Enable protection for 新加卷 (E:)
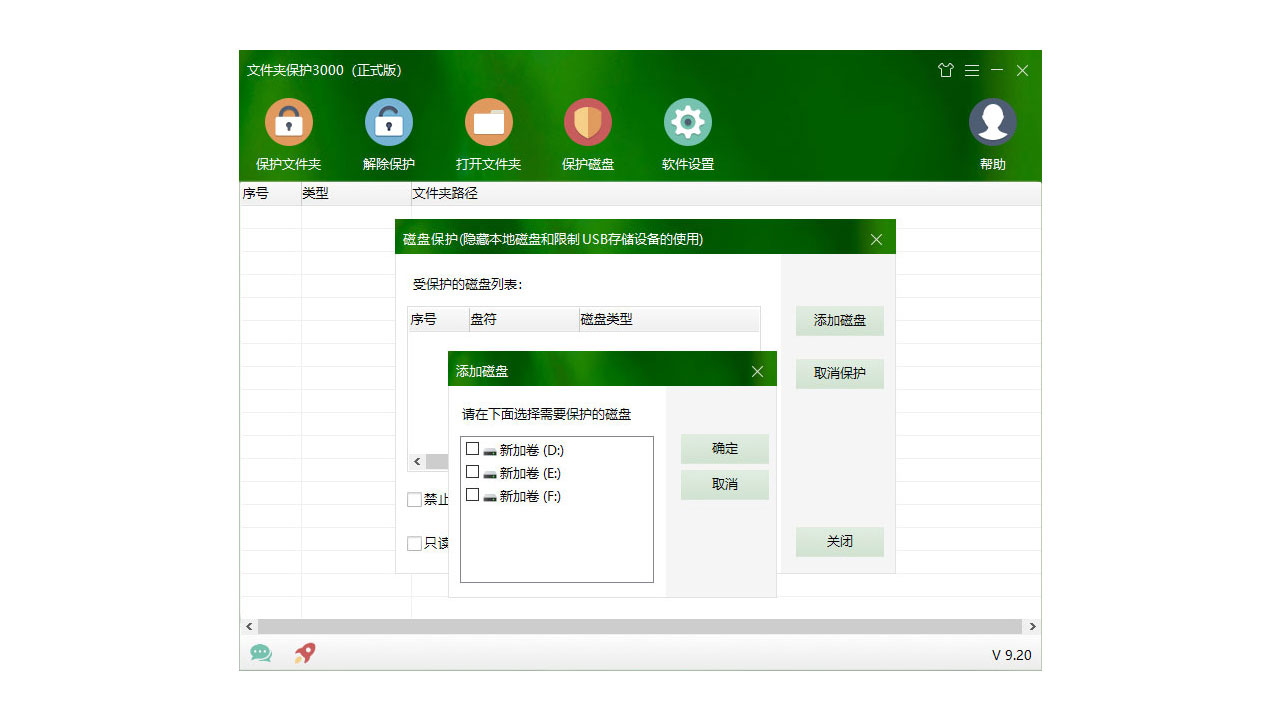Viewport: 1280px width, 720px height. click(472, 472)
